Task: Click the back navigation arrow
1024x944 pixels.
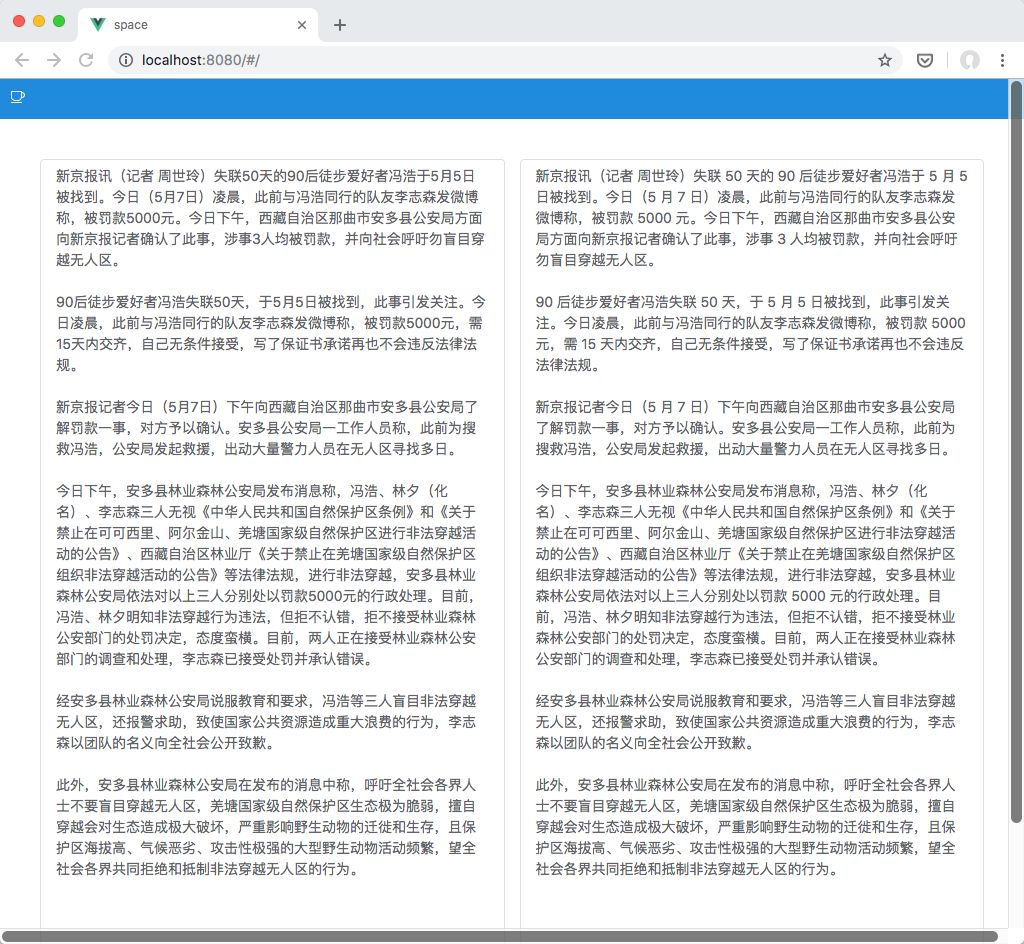Action: point(22,60)
